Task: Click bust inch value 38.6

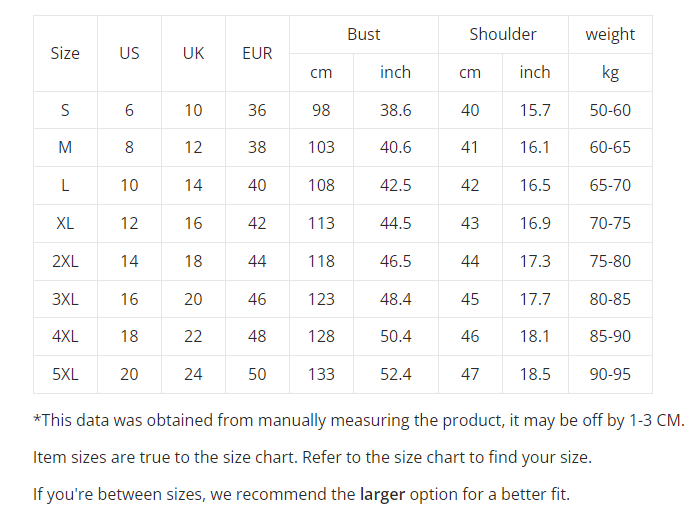Action: (396, 110)
